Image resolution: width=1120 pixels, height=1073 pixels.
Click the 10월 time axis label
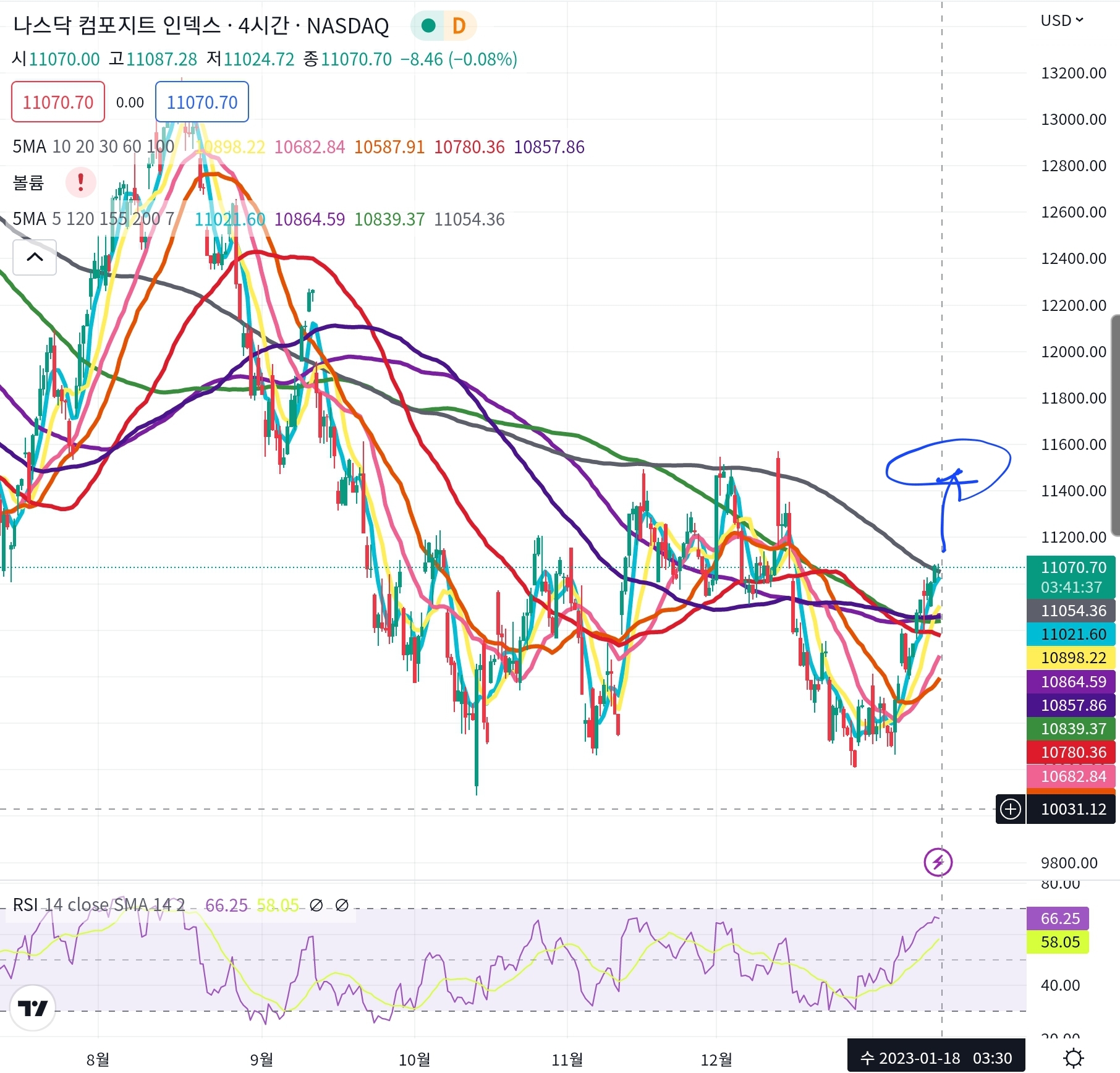(414, 1059)
